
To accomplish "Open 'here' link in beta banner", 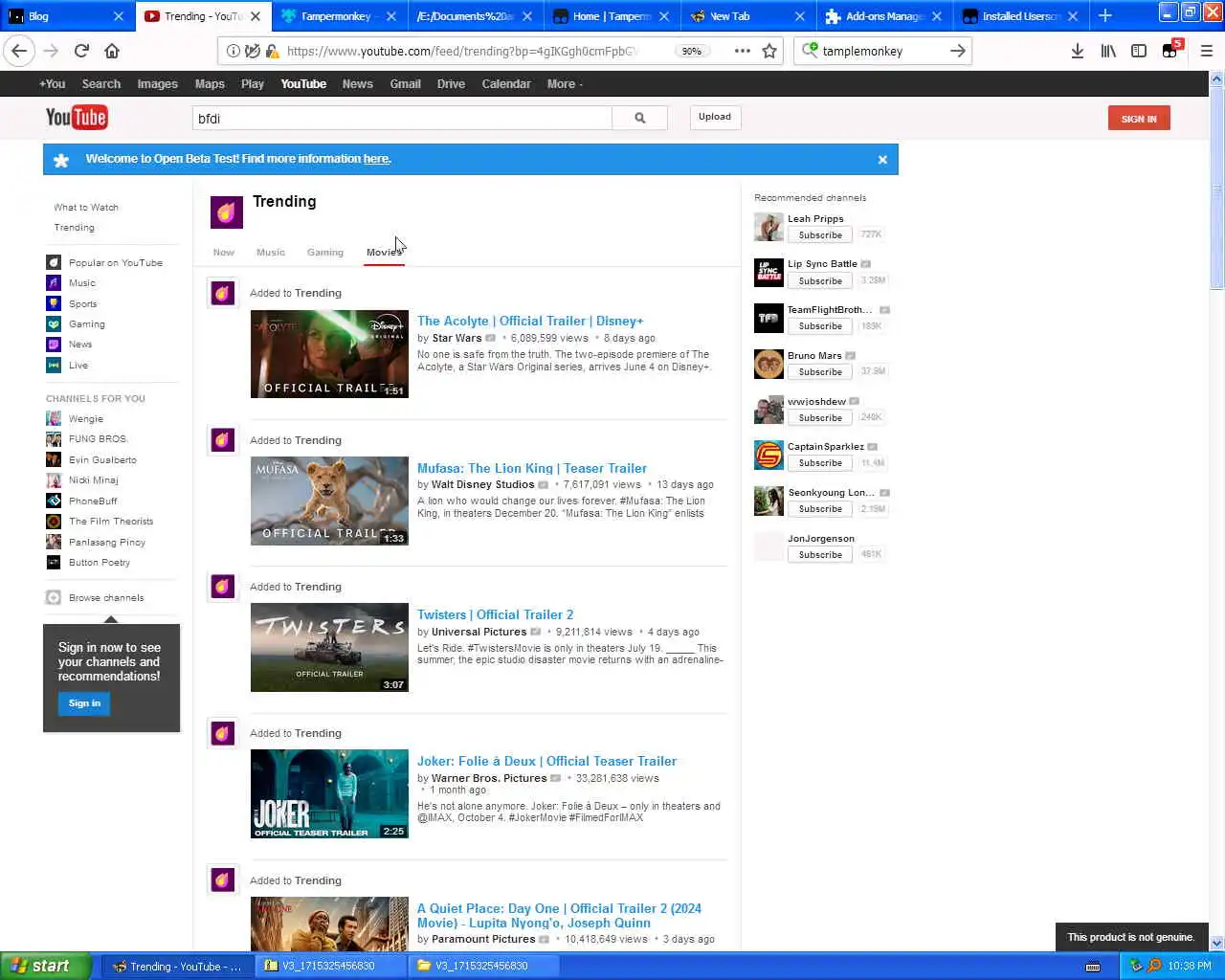I will coord(376,159).
